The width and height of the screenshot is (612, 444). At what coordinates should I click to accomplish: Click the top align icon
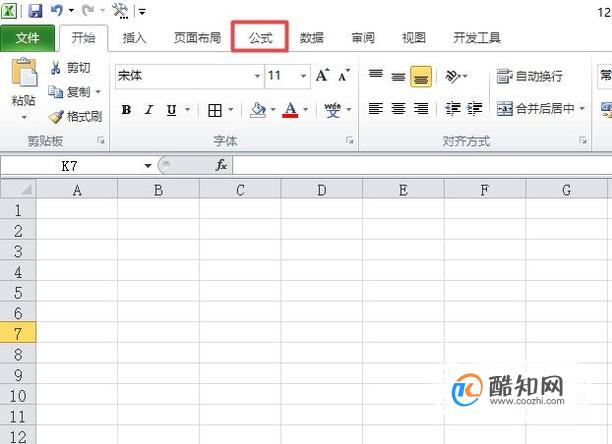coord(376,76)
